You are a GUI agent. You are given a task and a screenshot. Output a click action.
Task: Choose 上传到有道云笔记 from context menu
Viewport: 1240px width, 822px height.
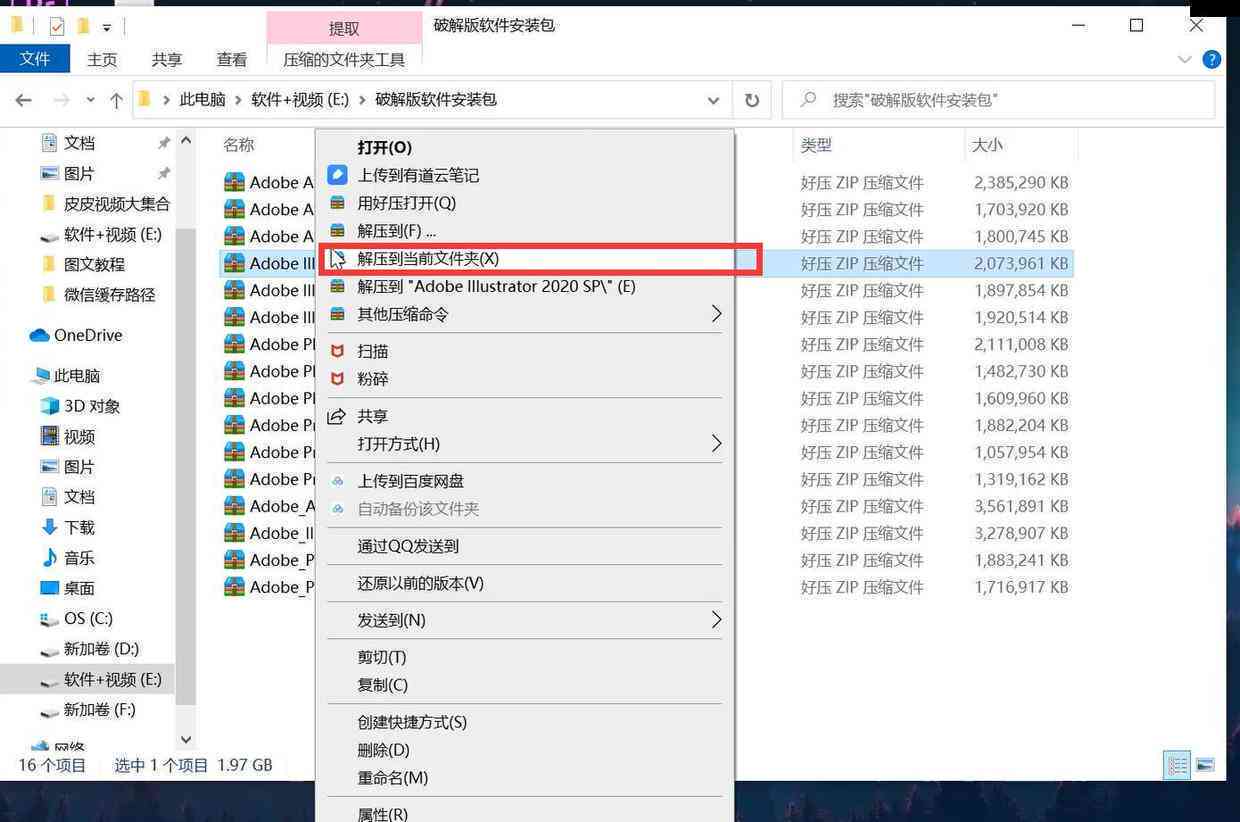418,175
